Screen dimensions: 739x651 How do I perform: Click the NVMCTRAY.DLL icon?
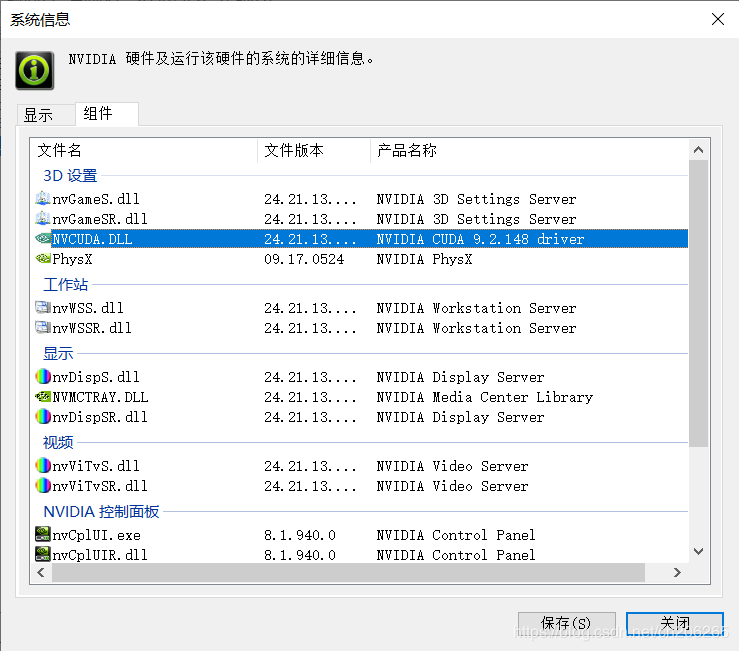pos(42,396)
